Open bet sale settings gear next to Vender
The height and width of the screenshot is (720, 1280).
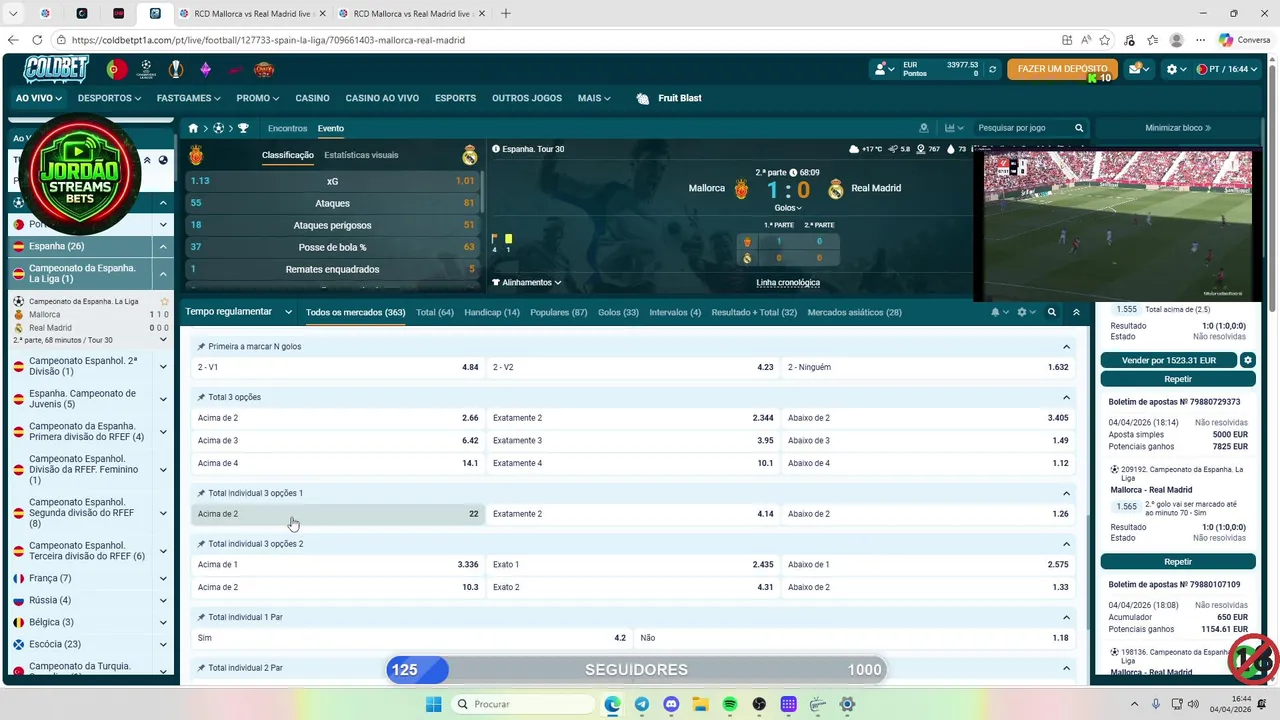pos(1248,360)
